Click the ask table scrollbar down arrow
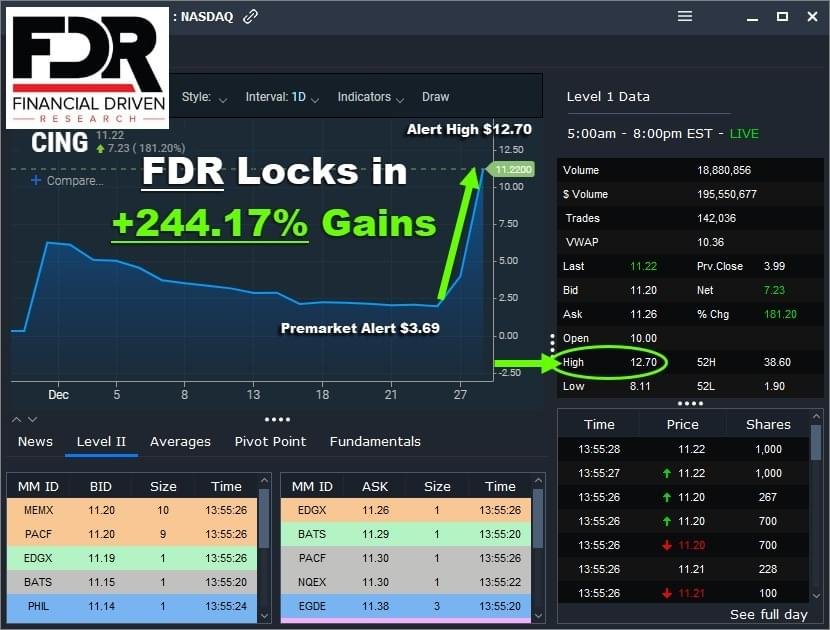Viewport: 830px width, 630px height. 538,616
